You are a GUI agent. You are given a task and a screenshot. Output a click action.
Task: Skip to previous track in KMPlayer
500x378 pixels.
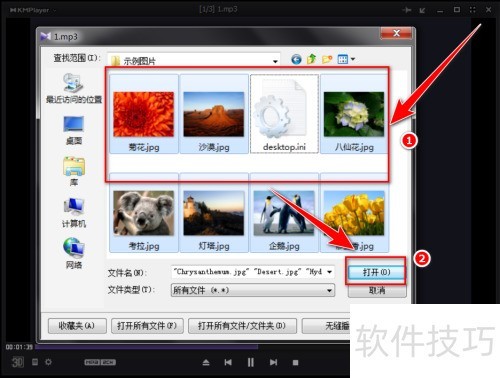coord(228,362)
